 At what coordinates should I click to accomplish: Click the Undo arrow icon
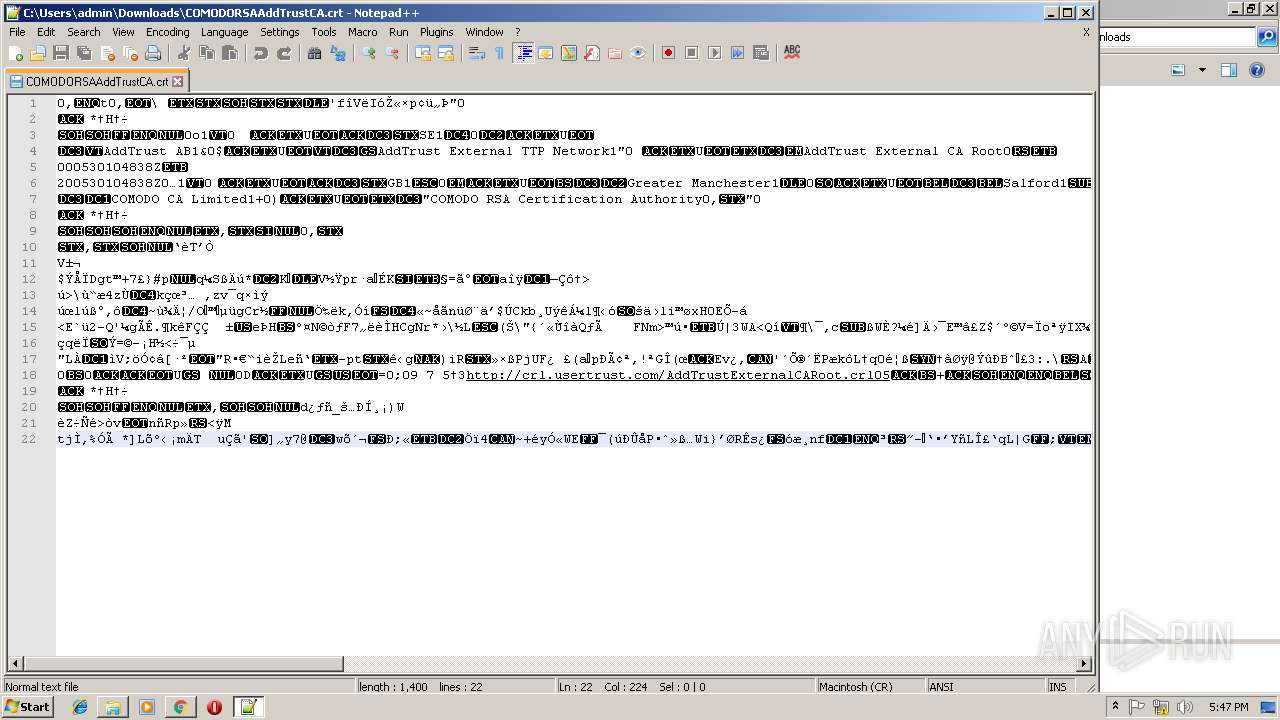261,53
